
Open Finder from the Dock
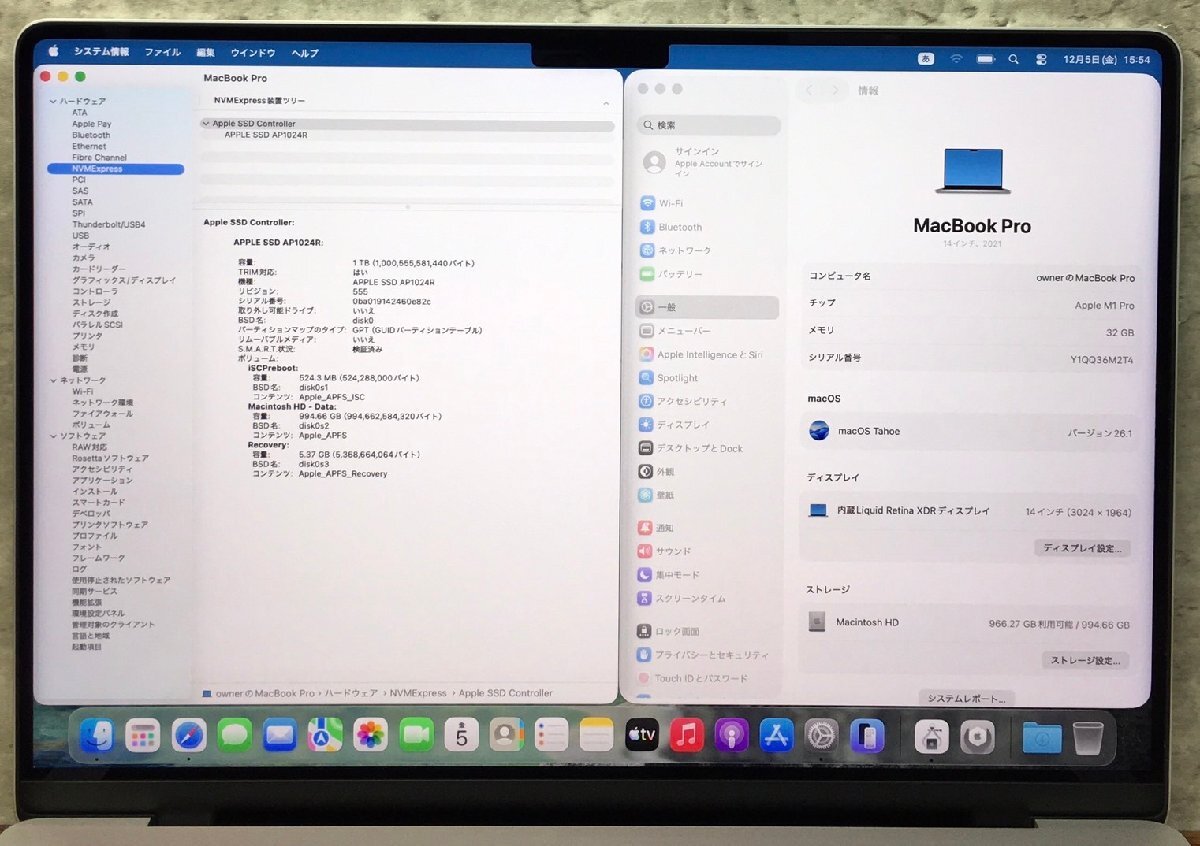tap(96, 736)
